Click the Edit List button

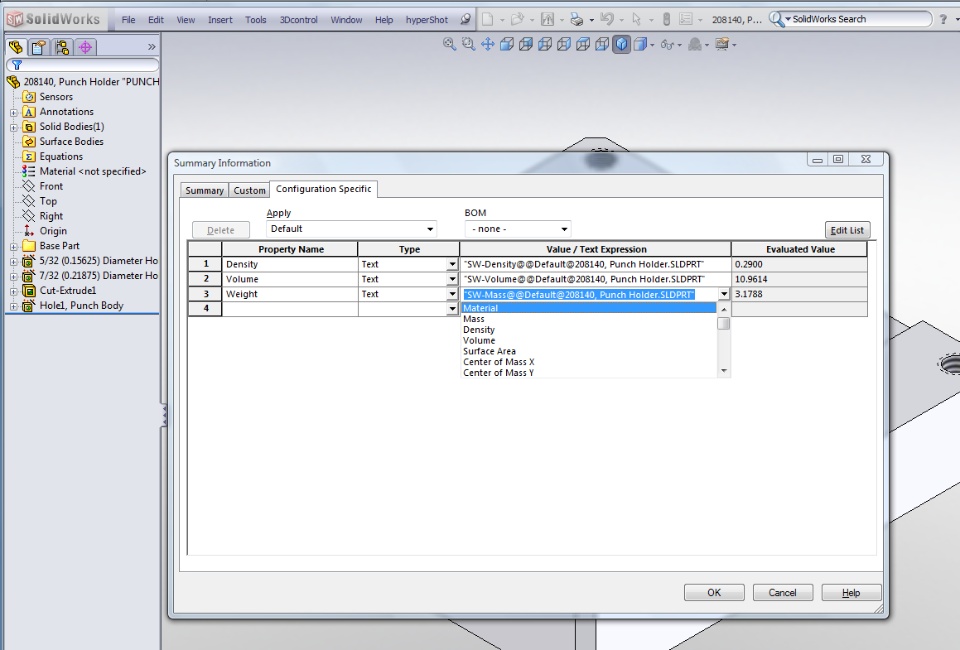click(847, 230)
